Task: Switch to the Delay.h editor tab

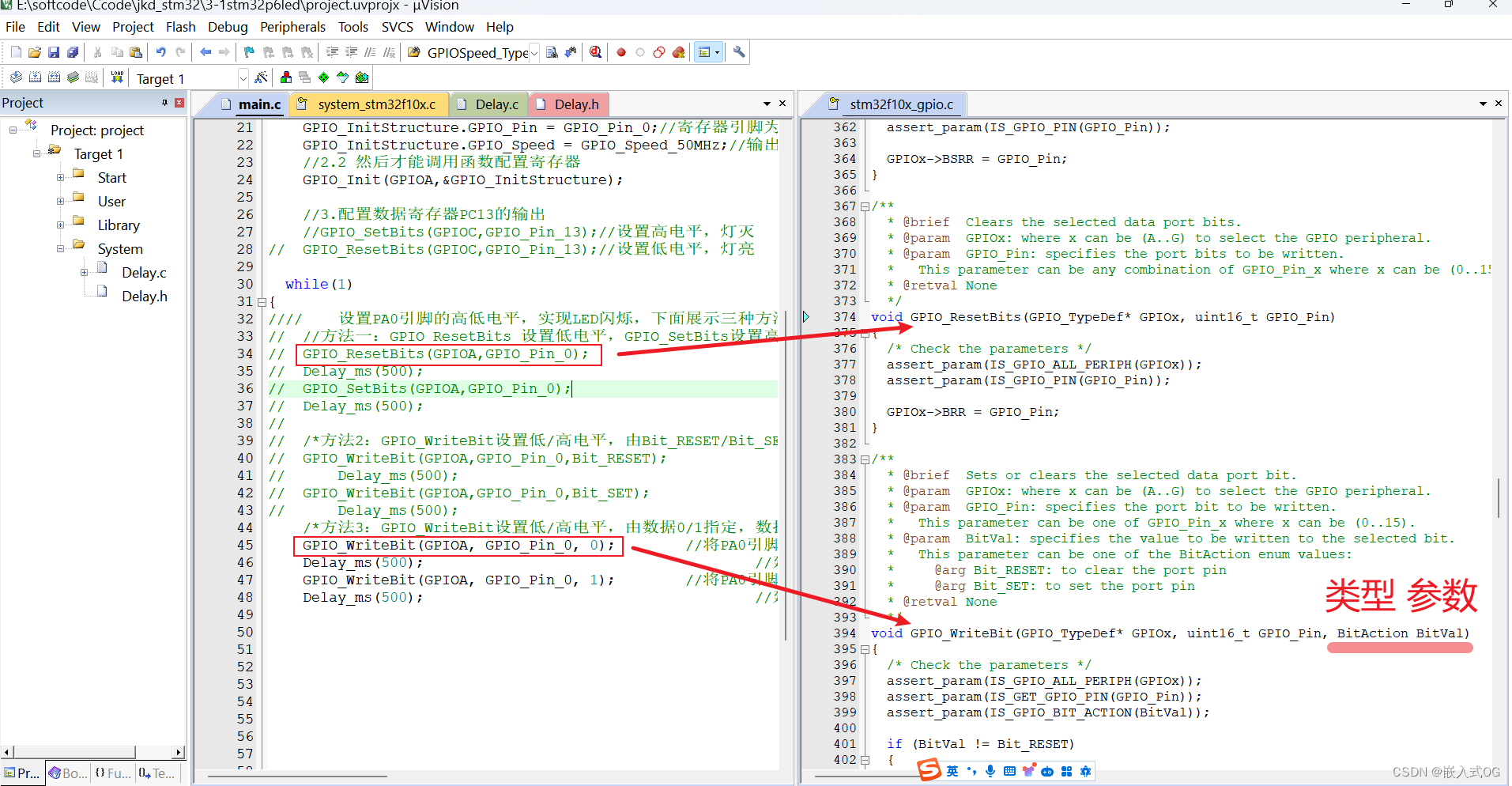Action: 568,104
